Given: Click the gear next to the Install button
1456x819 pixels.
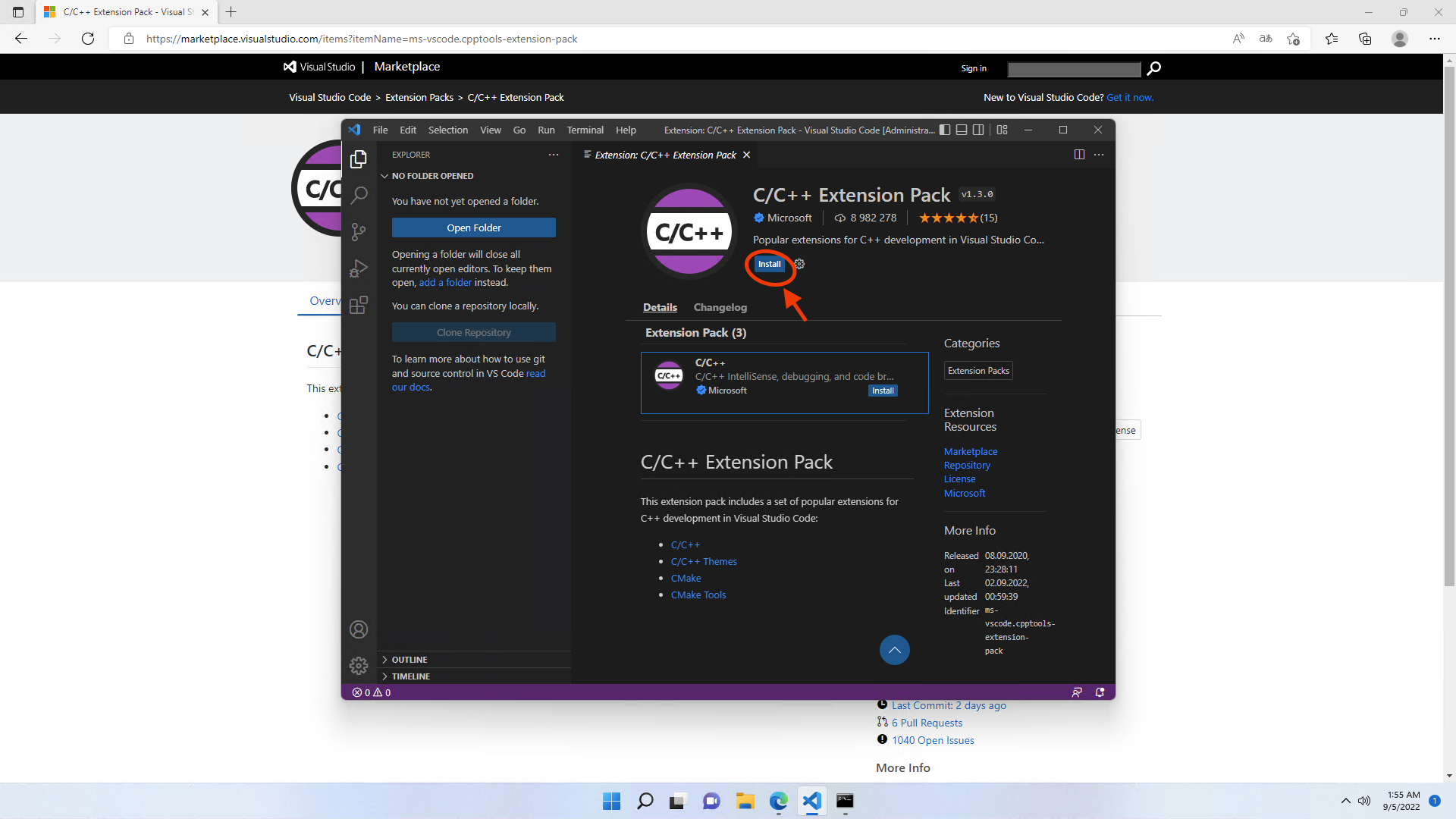Looking at the screenshot, I should [799, 264].
